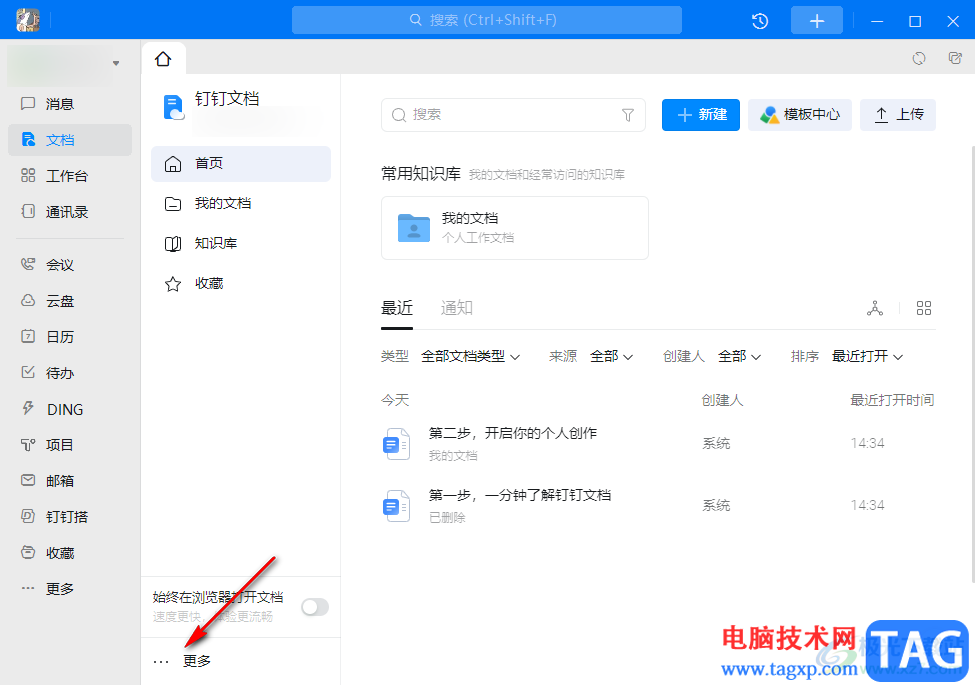975x685 pixels.
Task: Toggle 始终在浏览器打开文档 switch
Action: (315, 607)
